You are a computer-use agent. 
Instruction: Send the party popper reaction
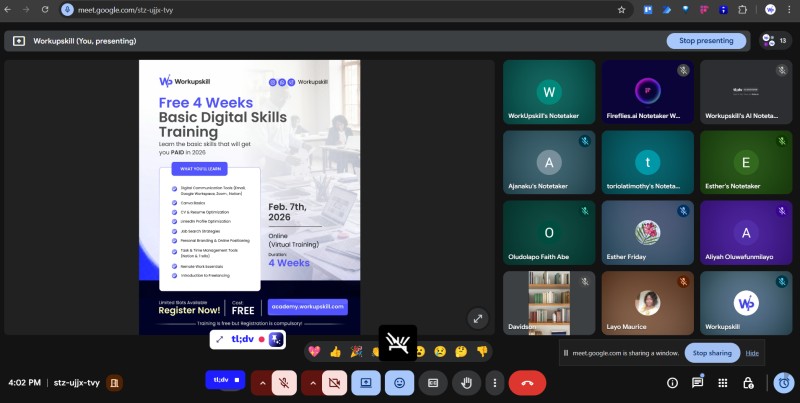[x=356, y=351]
